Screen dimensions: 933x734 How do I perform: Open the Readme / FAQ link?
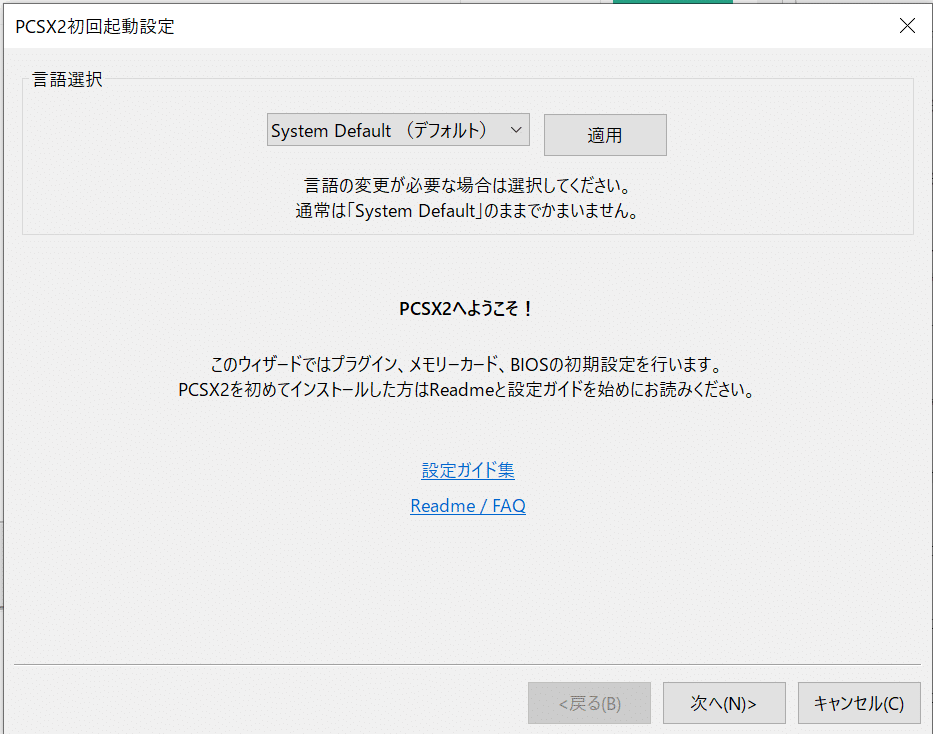pyautogui.click(x=468, y=506)
